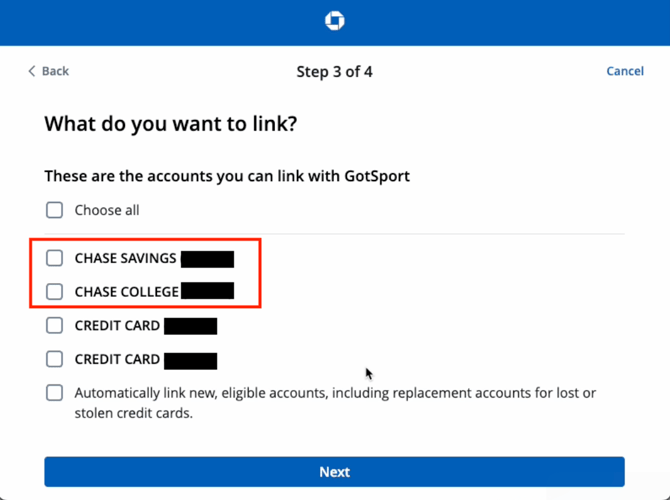The height and width of the screenshot is (500, 670).
Task: Cancel the account linking process
Action: coord(625,71)
